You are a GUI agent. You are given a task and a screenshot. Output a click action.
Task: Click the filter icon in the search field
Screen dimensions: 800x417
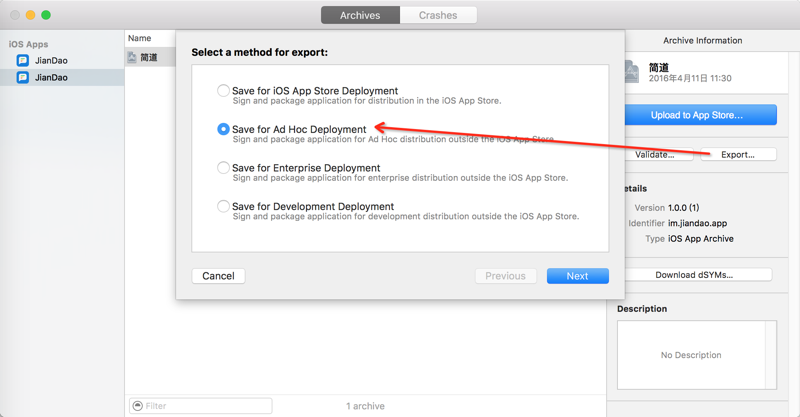tap(137, 406)
